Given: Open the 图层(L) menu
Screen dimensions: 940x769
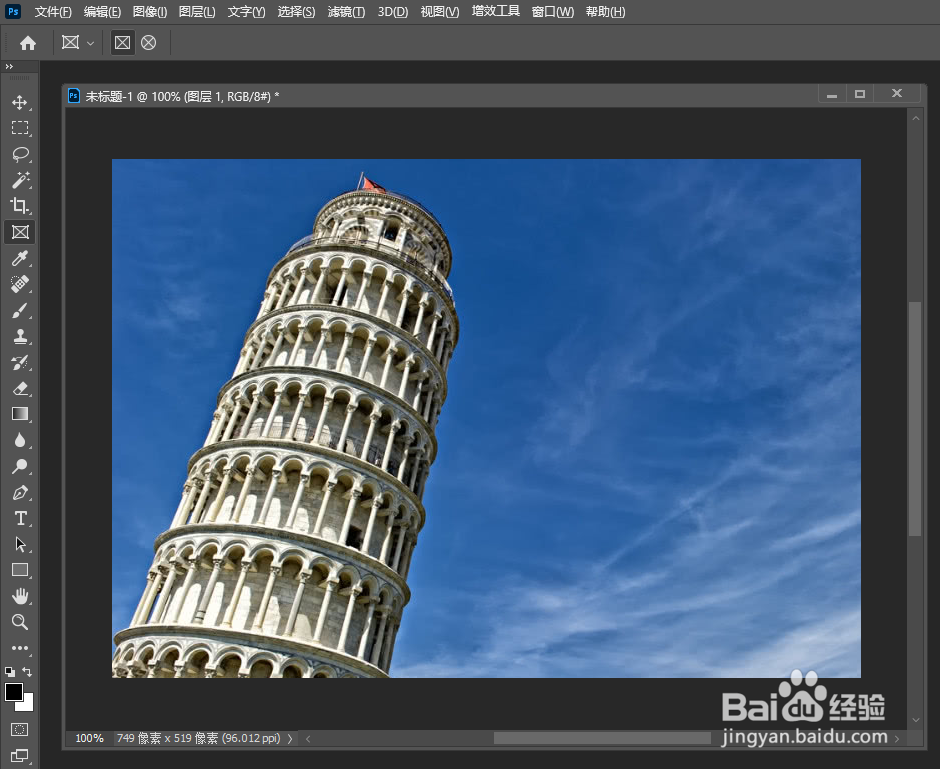Looking at the screenshot, I should tap(197, 11).
